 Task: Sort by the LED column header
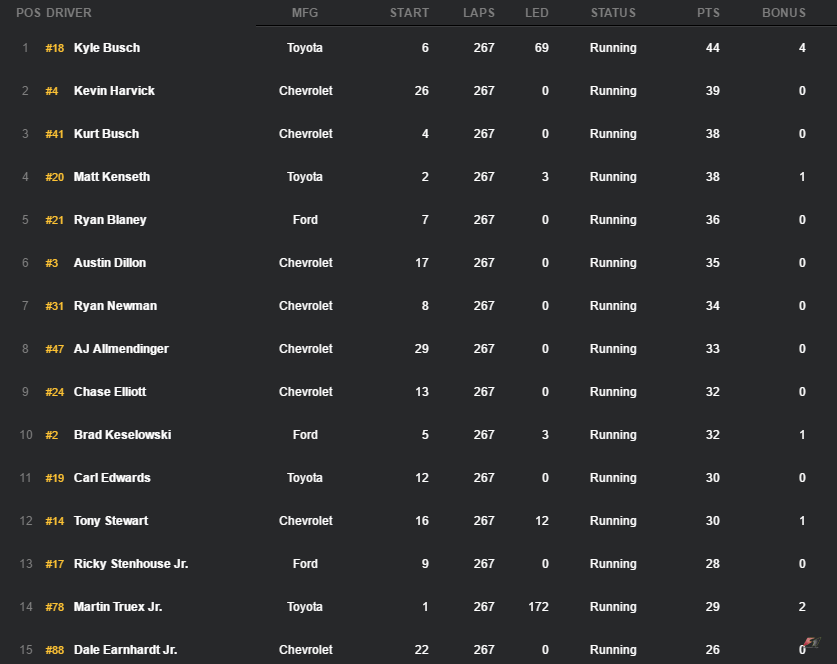(537, 13)
